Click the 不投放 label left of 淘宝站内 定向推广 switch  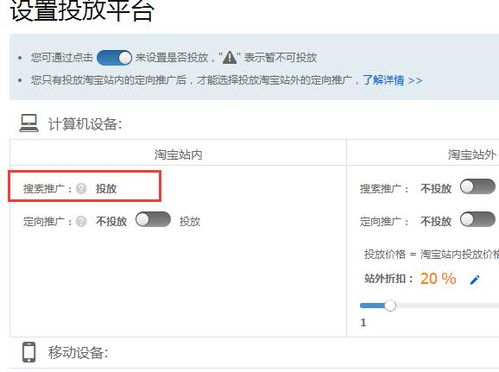tap(111, 221)
